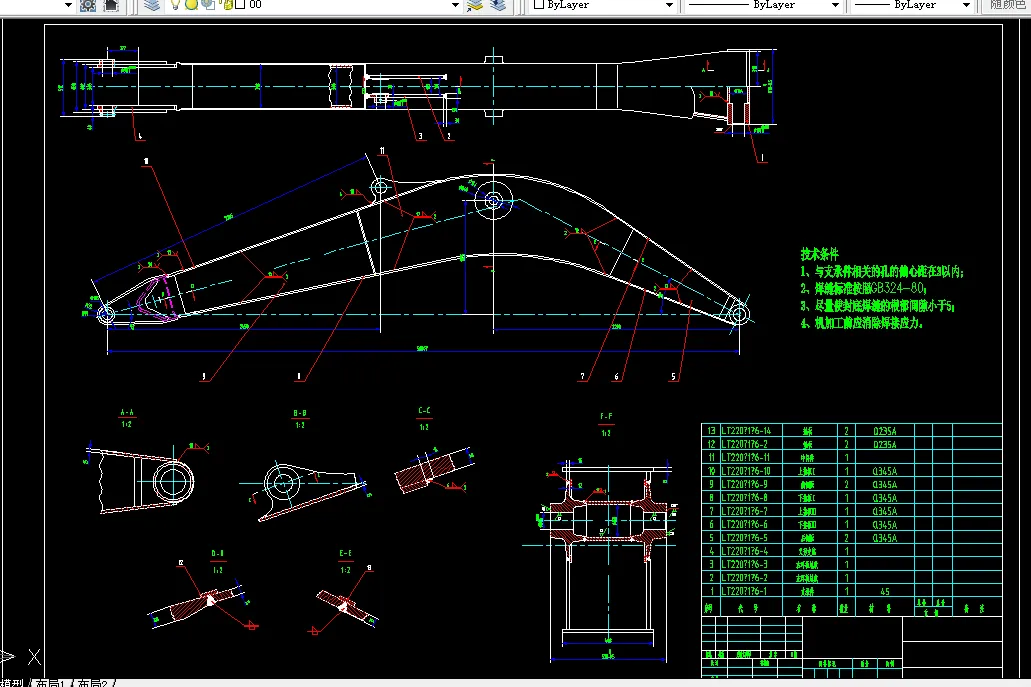Select the 技术条件 heading text
The image size is (1031, 687).
pos(819,254)
